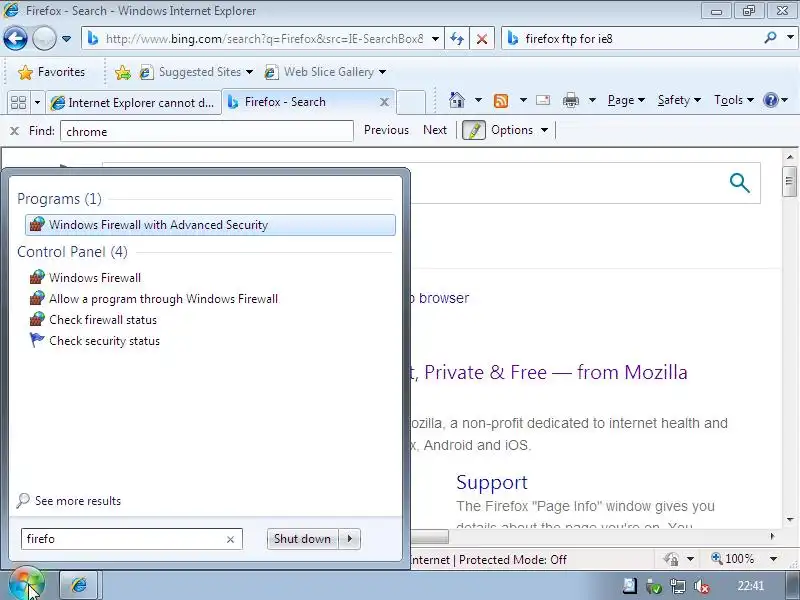The image size is (800, 600).
Task: Close the Firefox - Search tab
Action: click(x=384, y=102)
